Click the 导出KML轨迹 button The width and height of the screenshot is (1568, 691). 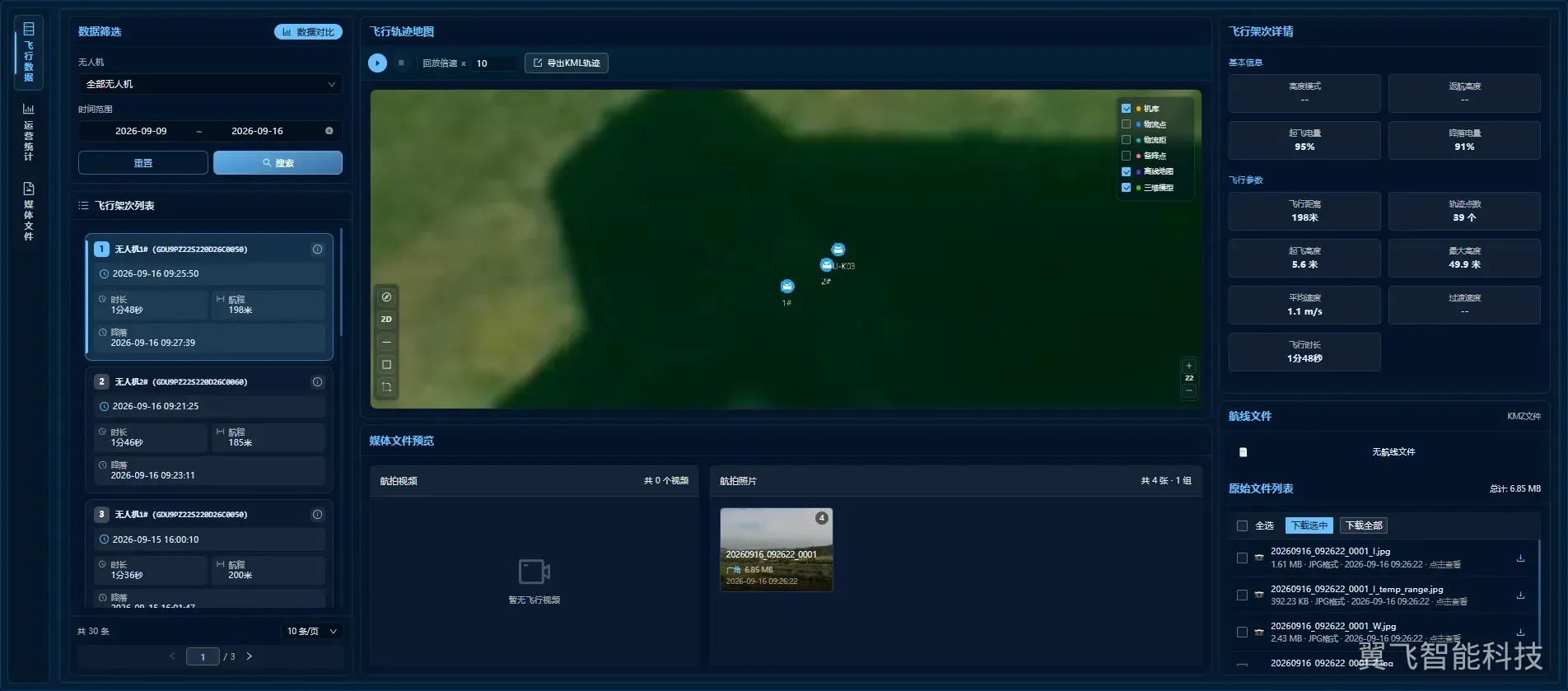(567, 63)
